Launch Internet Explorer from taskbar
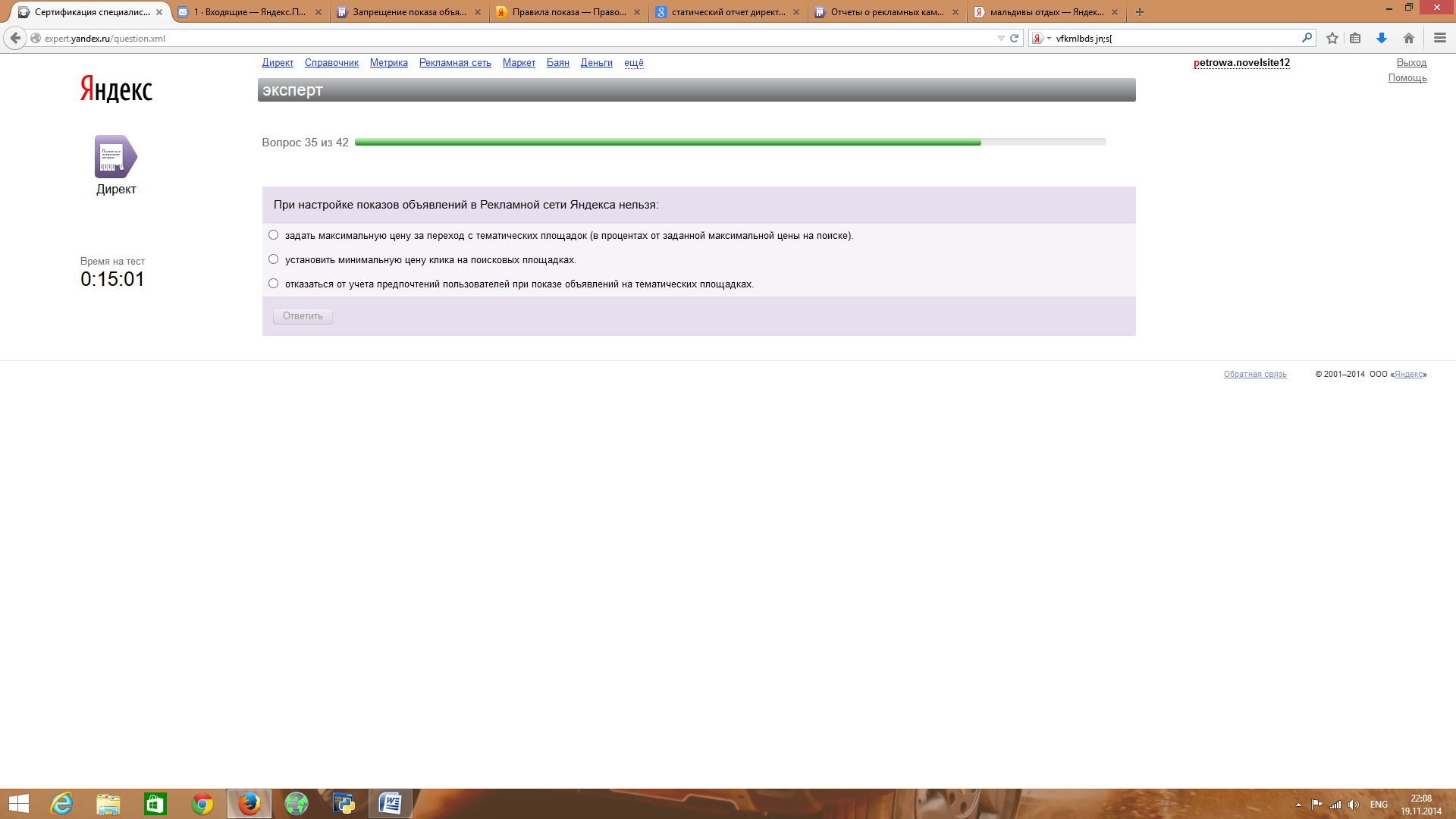This screenshot has height=819, width=1456. click(61, 804)
